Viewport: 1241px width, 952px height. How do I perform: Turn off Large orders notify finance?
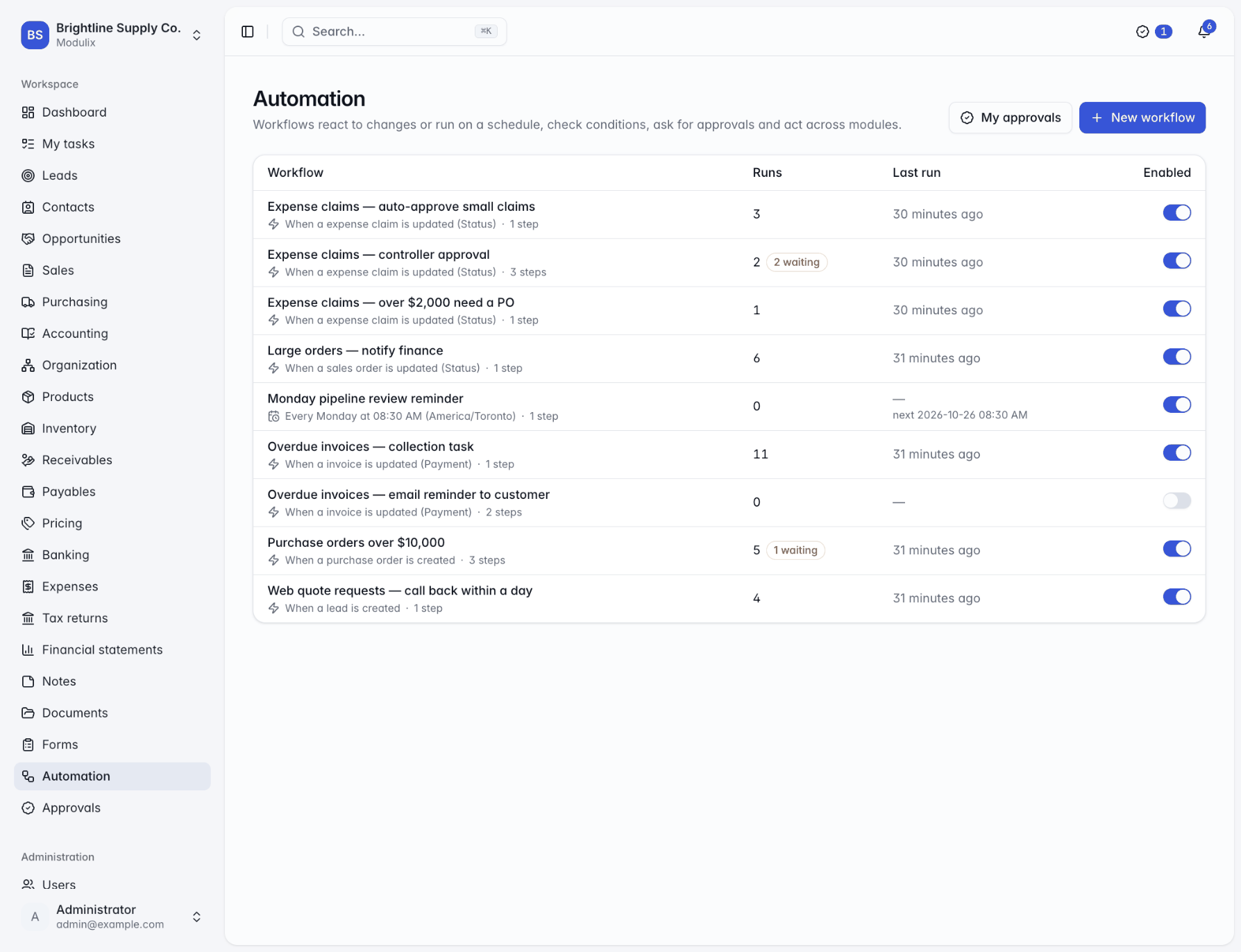(1176, 357)
